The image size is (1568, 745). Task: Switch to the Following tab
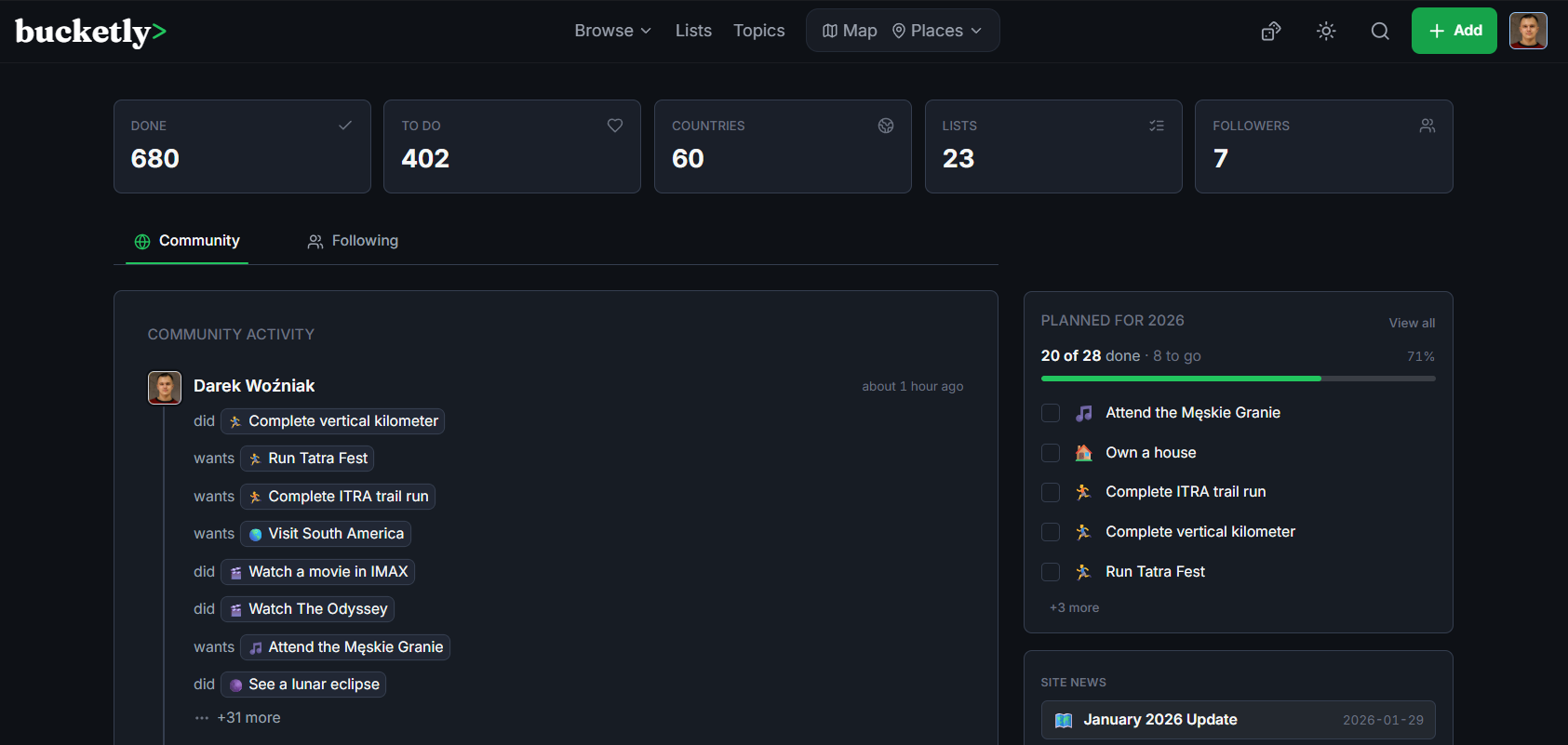353,241
